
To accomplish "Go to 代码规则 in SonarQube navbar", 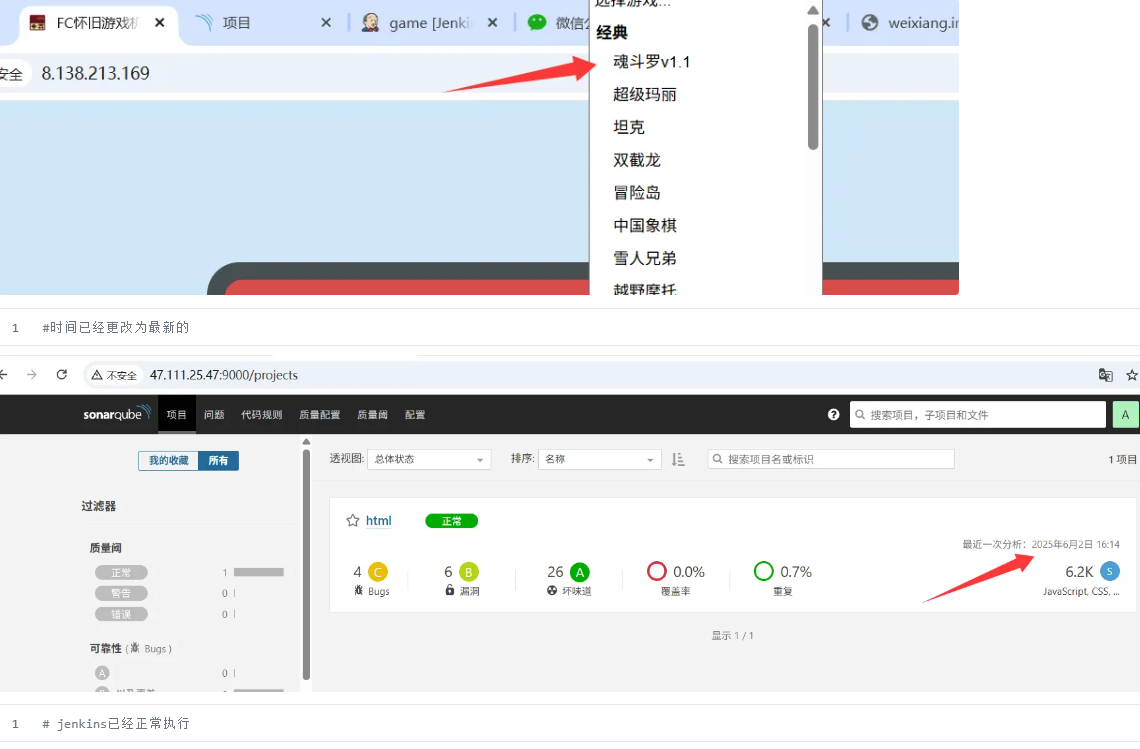I will [x=262, y=414].
